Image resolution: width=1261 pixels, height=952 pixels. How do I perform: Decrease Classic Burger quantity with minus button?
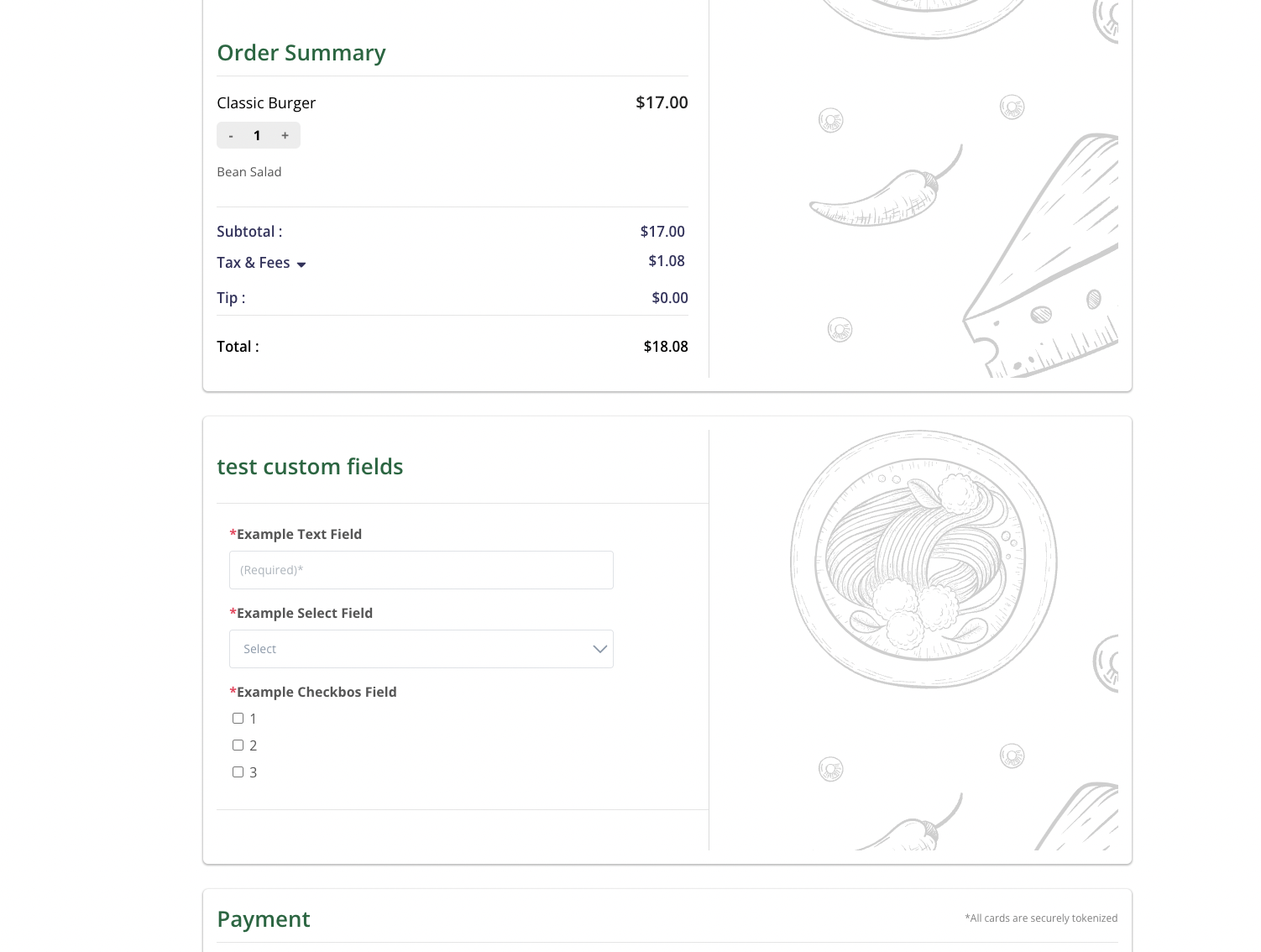click(231, 136)
